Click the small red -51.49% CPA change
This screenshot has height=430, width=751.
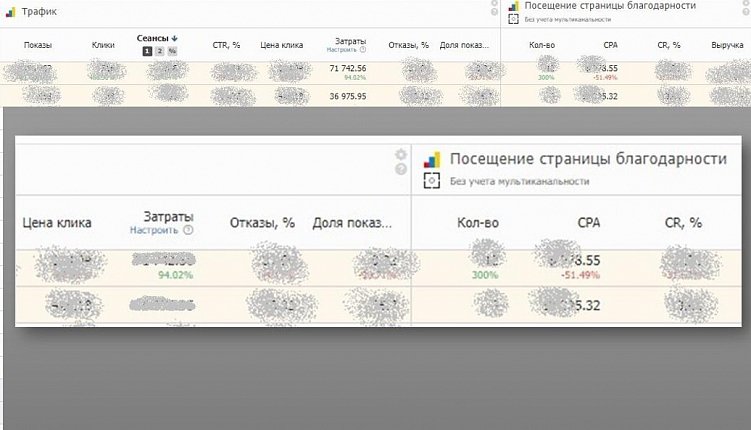click(x=605, y=78)
